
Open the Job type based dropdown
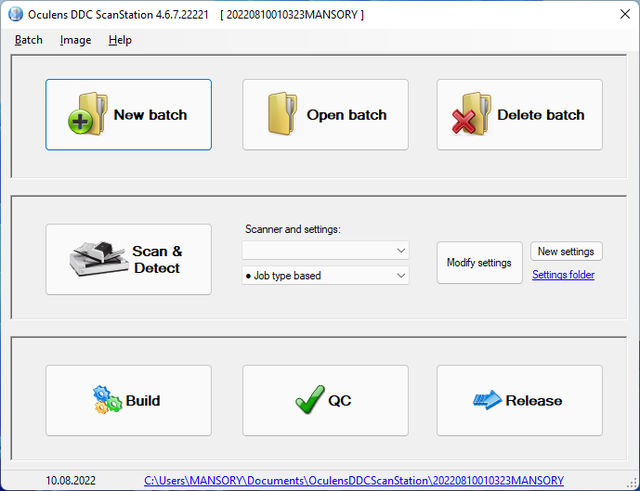(325, 275)
